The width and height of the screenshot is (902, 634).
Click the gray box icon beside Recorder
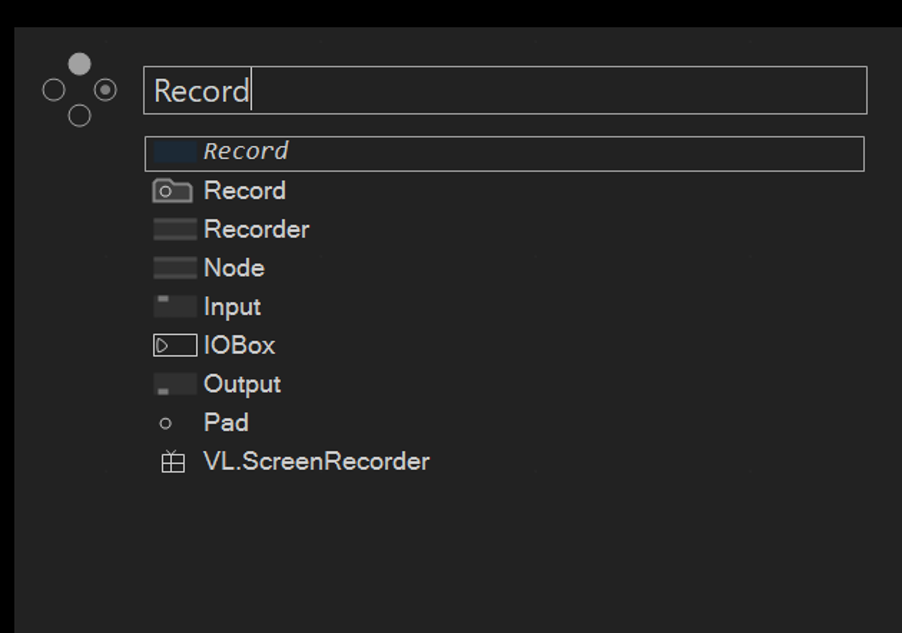(175, 229)
